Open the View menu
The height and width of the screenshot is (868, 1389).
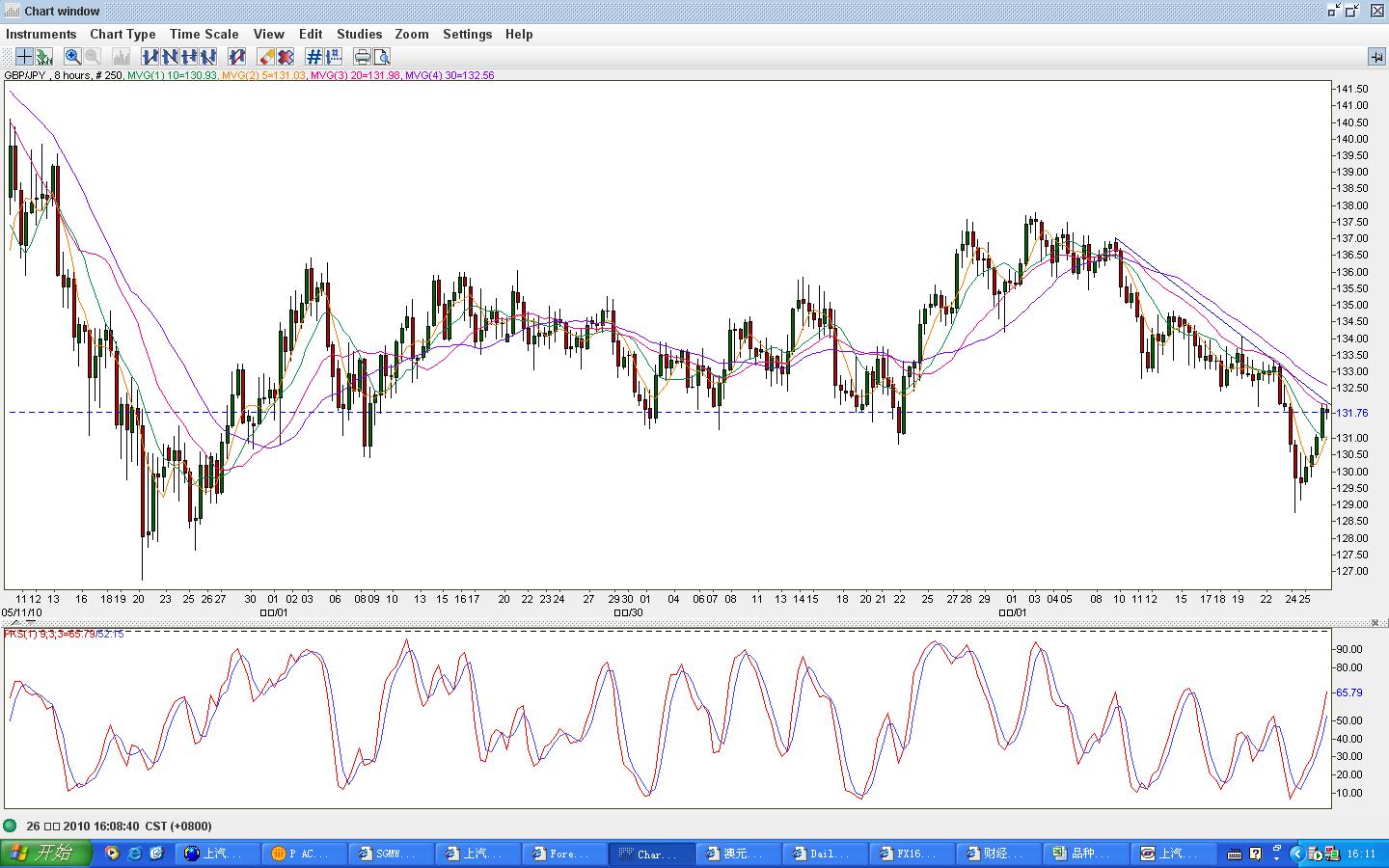pos(269,34)
